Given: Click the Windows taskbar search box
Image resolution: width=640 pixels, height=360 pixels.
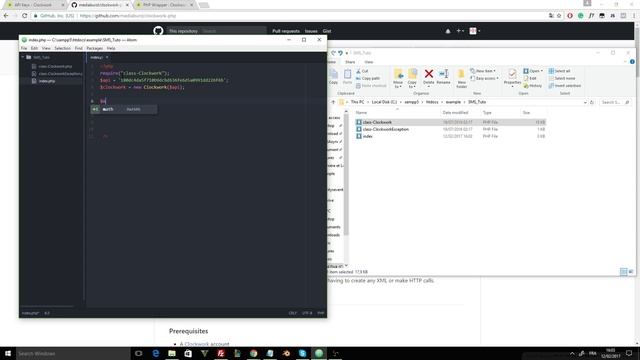Looking at the screenshot, I should click(x=73, y=353).
